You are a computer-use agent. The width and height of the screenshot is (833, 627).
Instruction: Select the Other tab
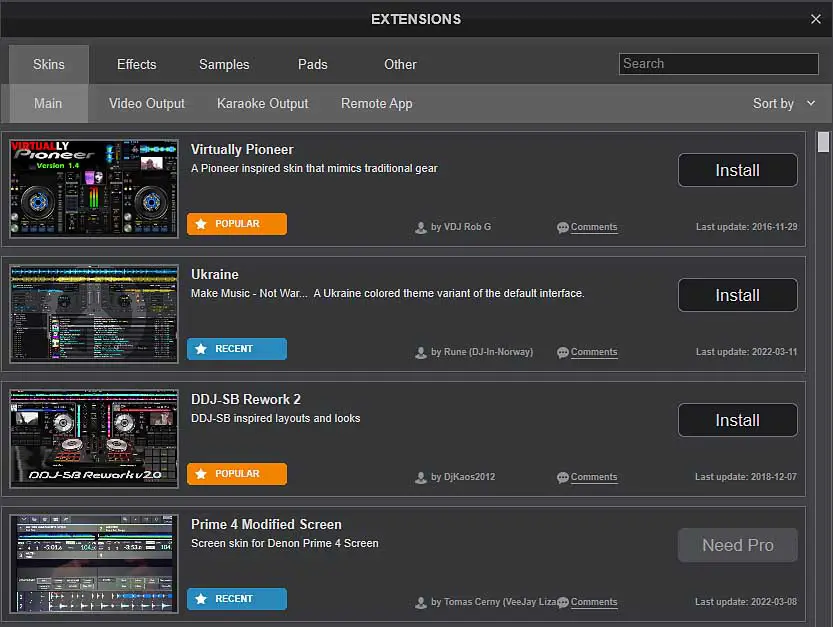(x=400, y=64)
